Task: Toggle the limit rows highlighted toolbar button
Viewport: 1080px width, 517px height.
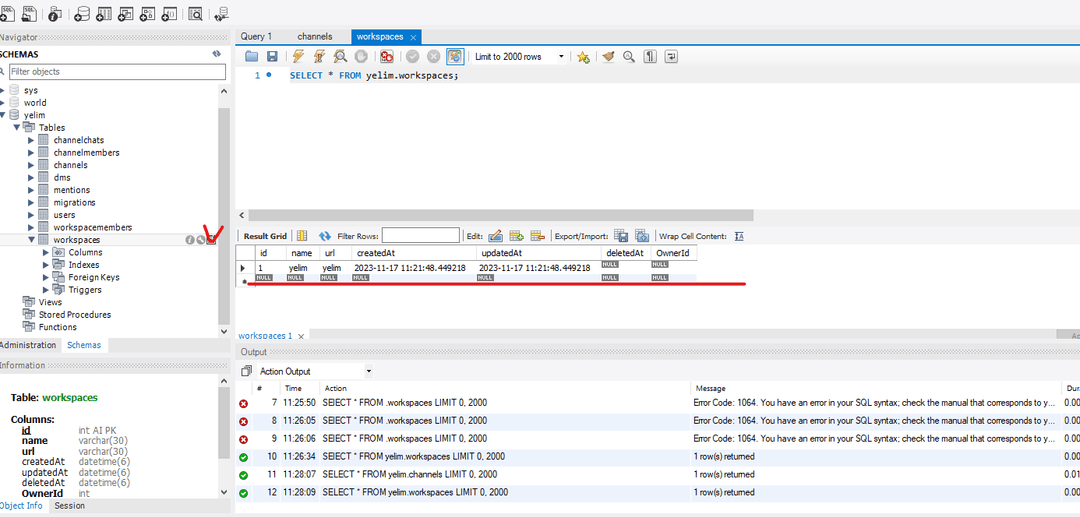Action: [455, 56]
